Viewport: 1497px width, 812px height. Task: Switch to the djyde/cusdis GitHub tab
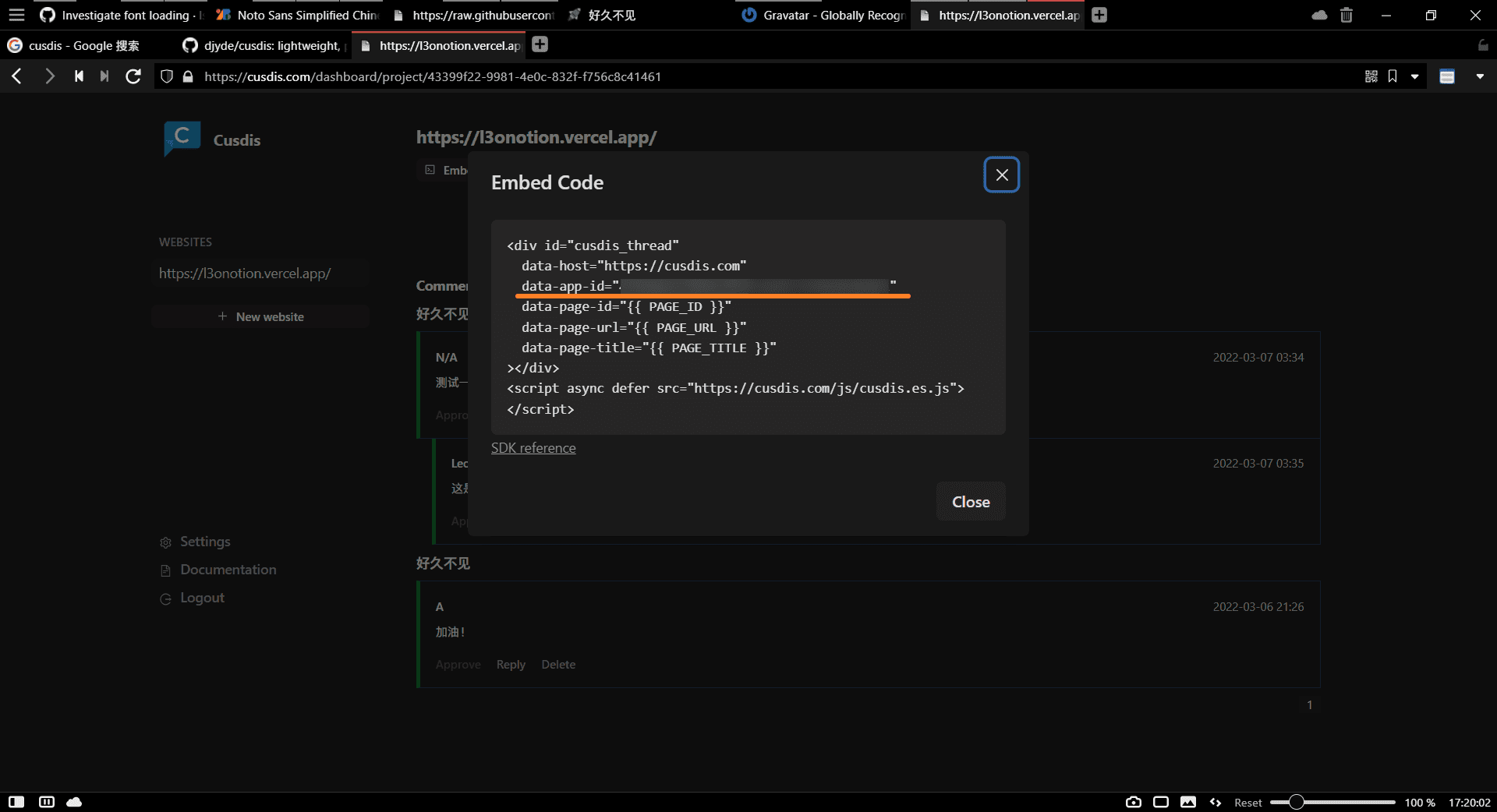[x=264, y=45]
